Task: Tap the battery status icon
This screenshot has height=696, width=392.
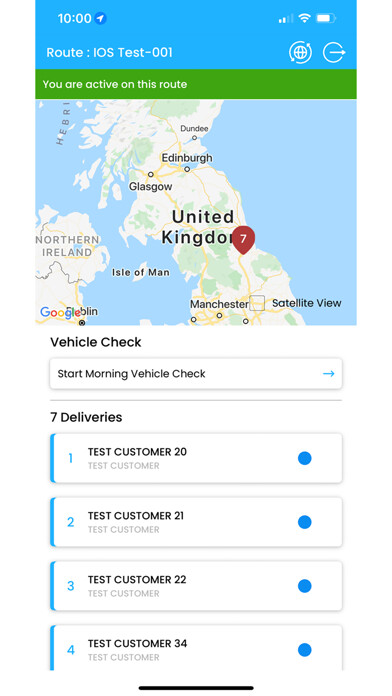Action: click(x=326, y=18)
